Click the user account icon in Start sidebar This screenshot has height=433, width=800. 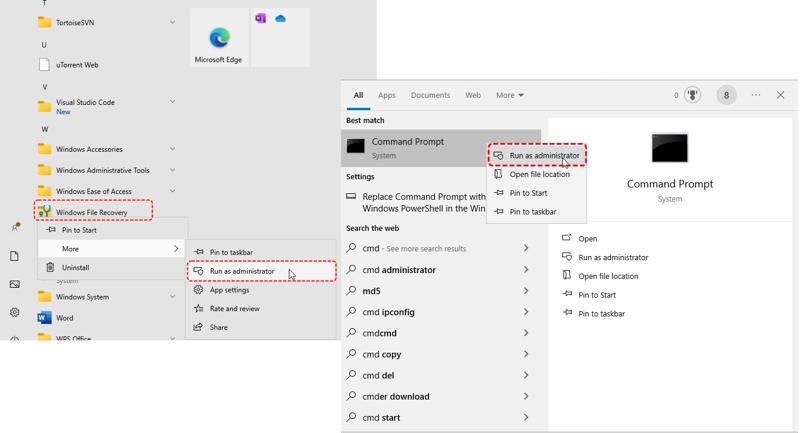pos(16,227)
